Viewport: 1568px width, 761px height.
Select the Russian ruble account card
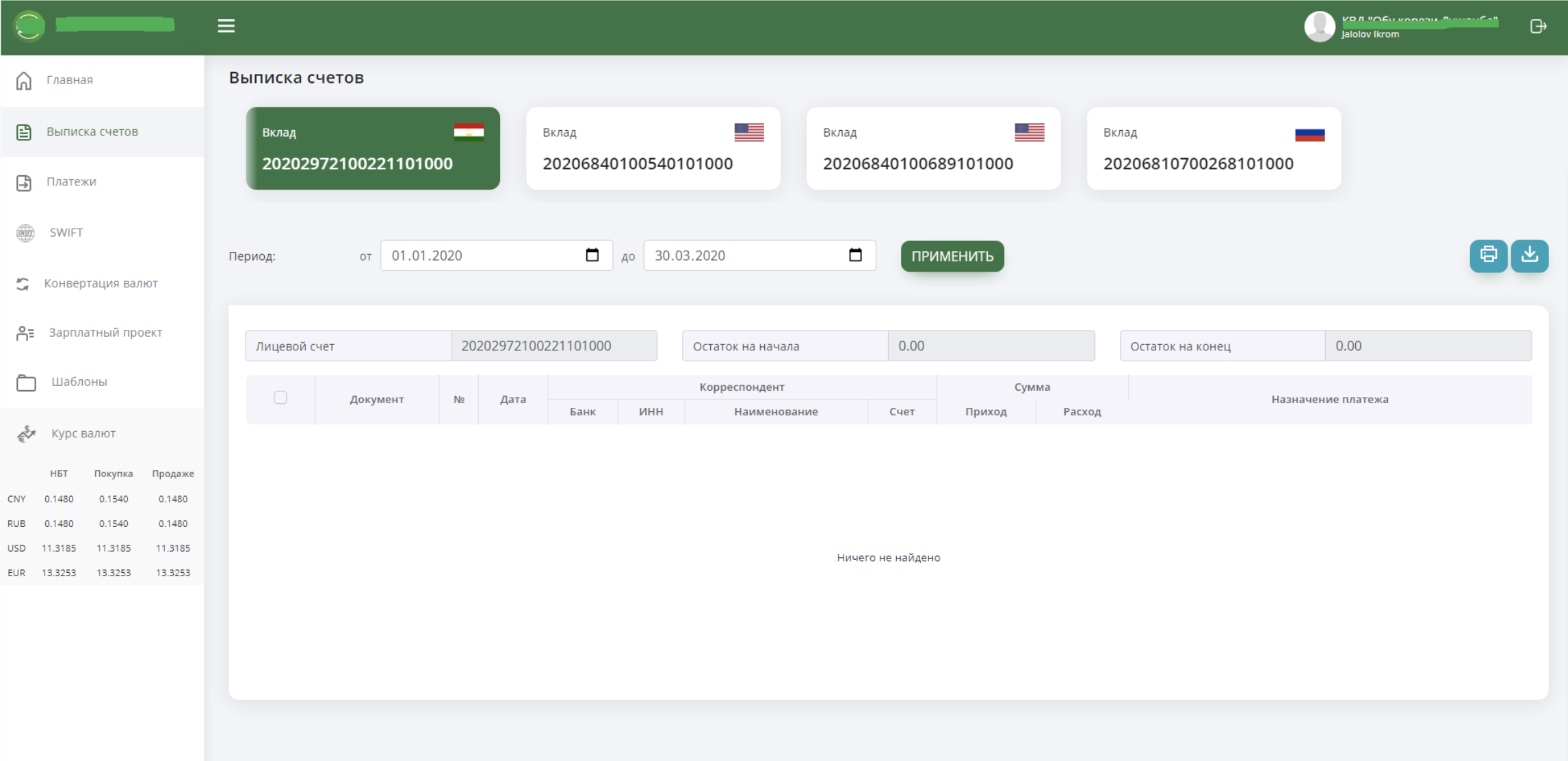point(1214,149)
